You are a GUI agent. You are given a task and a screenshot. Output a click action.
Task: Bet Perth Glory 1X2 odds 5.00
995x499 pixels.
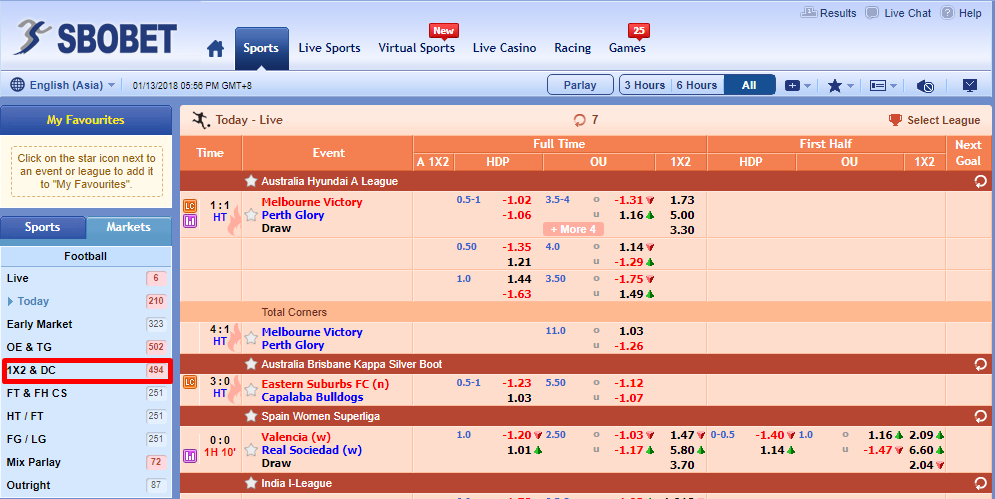point(682,215)
